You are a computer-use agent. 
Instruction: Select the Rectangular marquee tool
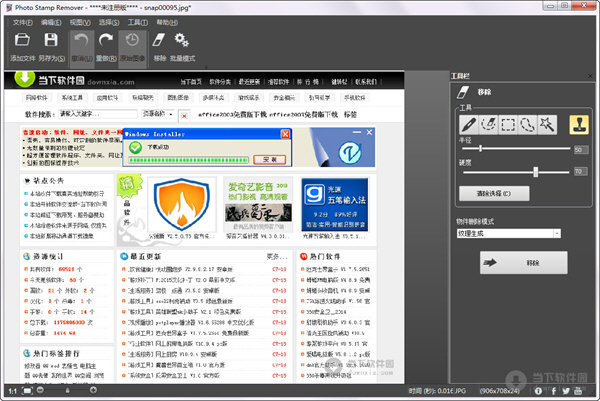(508, 125)
